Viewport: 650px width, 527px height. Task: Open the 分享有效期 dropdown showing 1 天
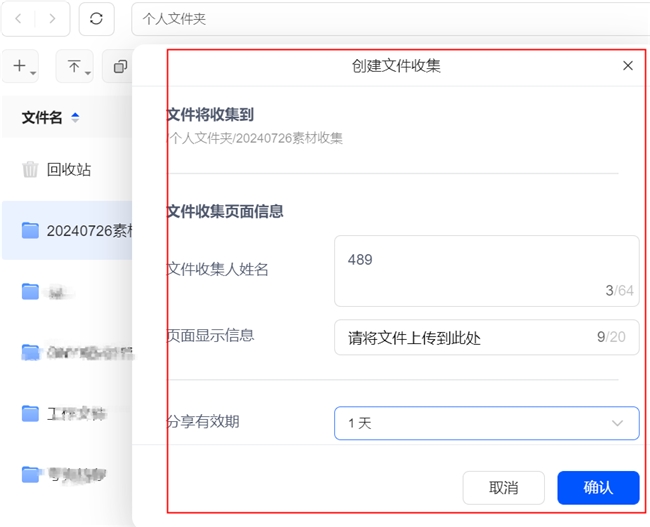pos(487,423)
